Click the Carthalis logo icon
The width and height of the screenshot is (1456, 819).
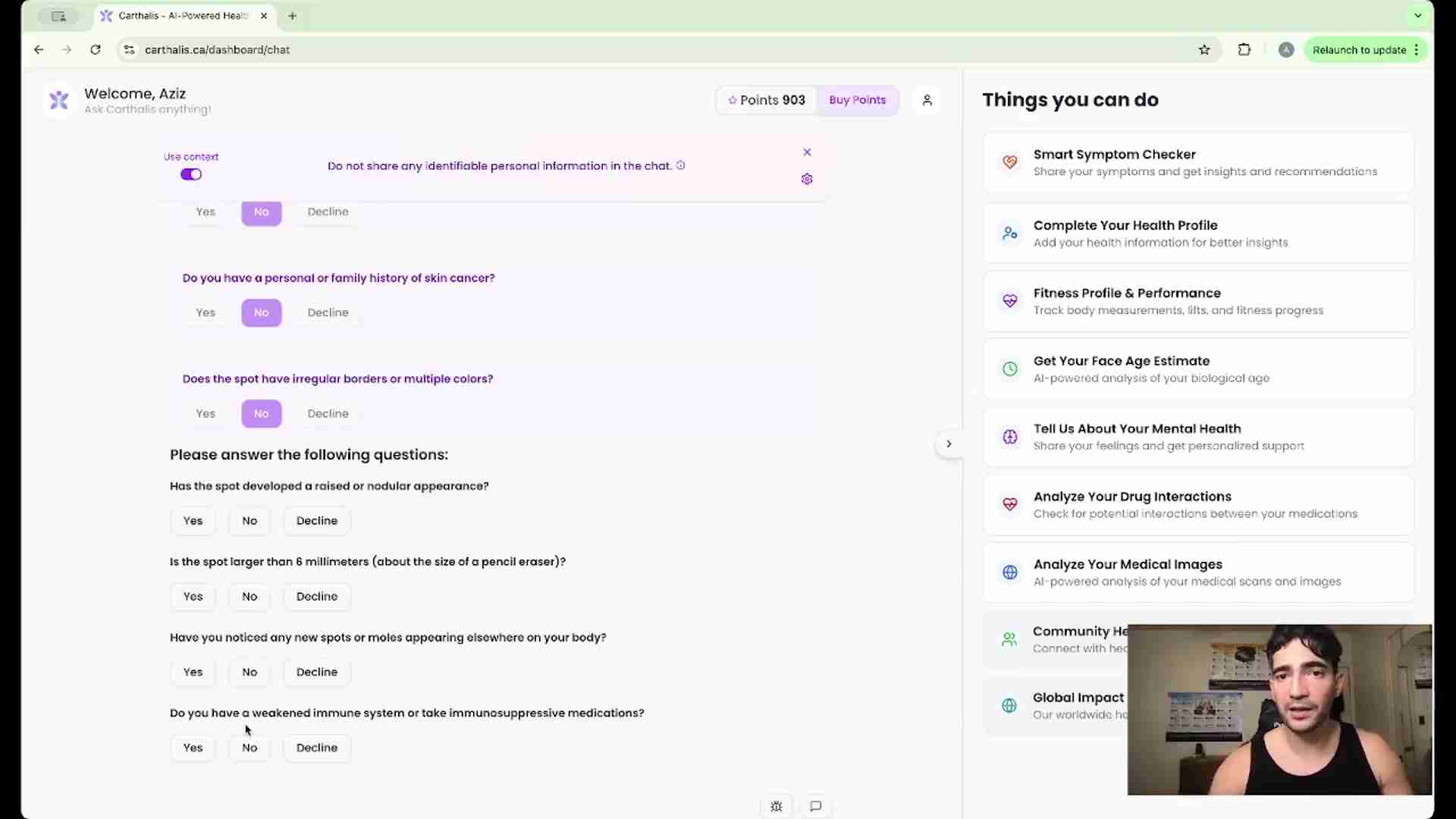click(x=59, y=100)
